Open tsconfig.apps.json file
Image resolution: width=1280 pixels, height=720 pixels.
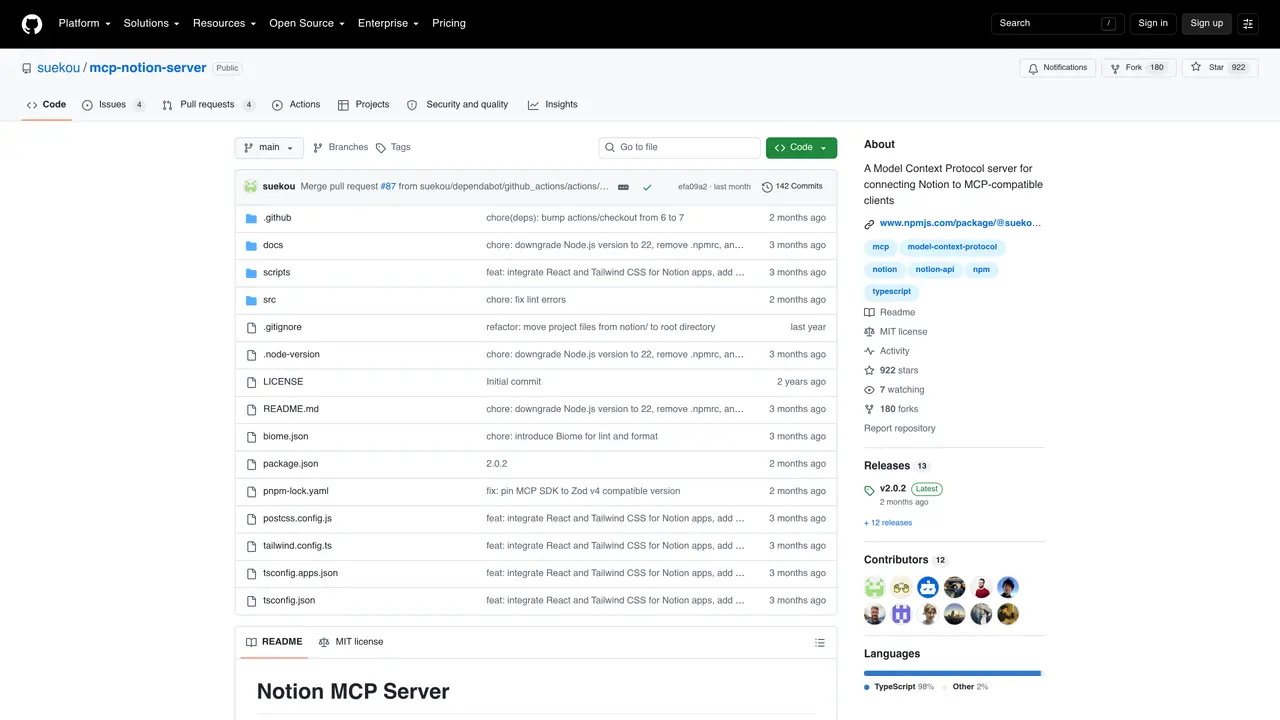300,573
